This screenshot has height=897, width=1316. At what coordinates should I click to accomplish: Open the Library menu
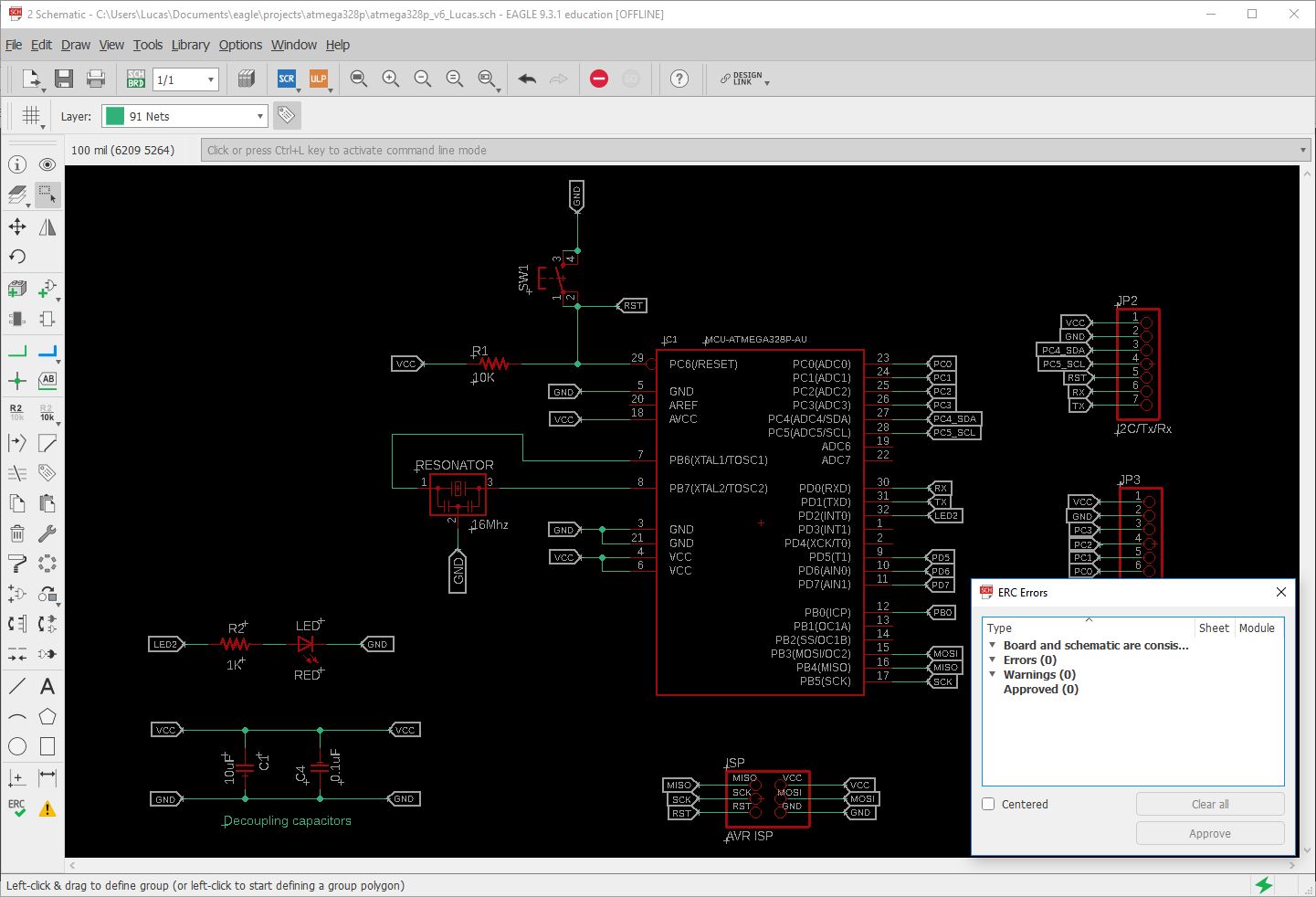click(x=190, y=45)
